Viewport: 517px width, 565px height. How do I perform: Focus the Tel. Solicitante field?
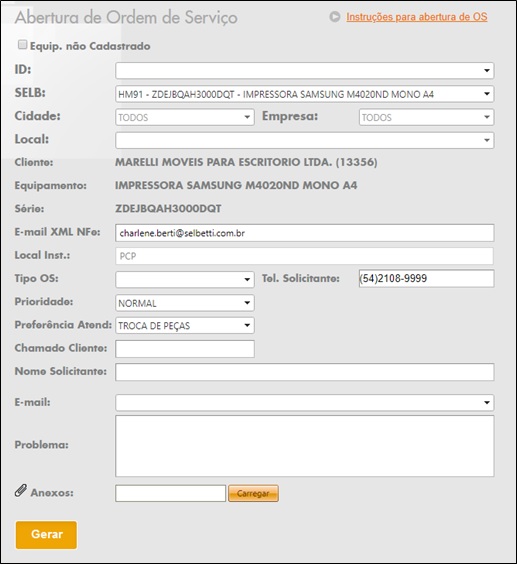[x=426, y=279]
